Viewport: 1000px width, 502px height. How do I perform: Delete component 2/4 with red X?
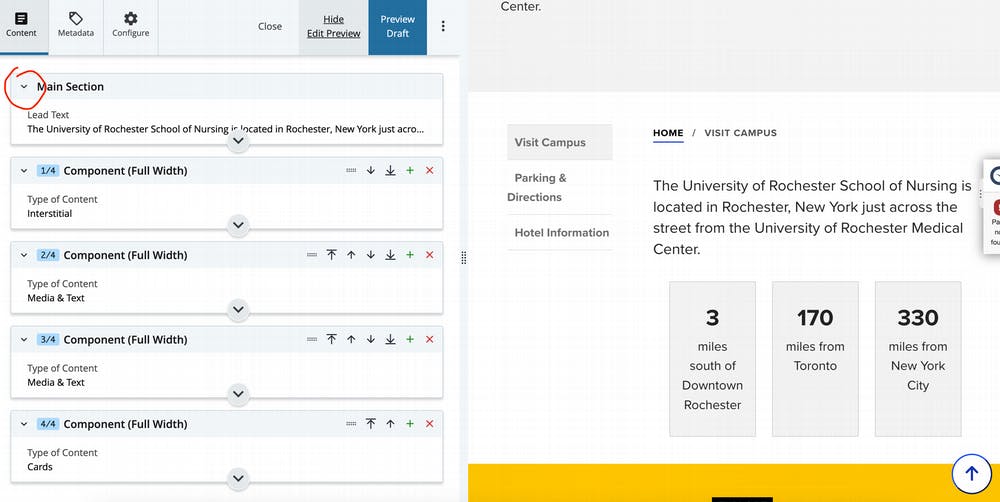click(429, 255)
